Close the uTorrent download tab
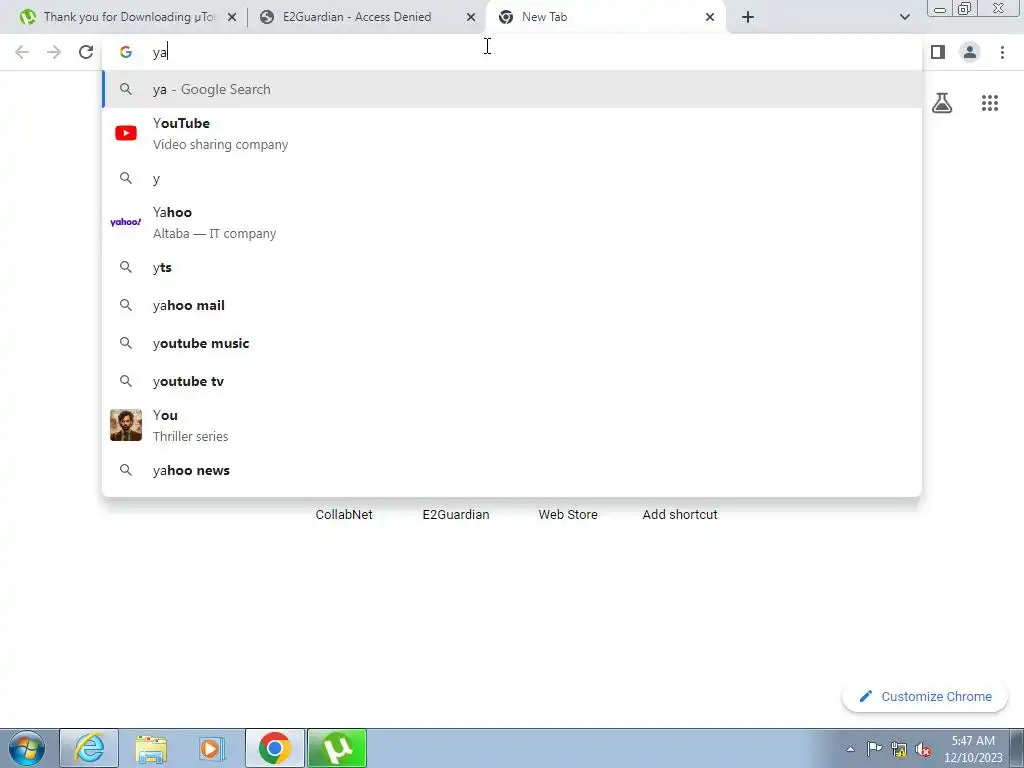 (231, 17)
